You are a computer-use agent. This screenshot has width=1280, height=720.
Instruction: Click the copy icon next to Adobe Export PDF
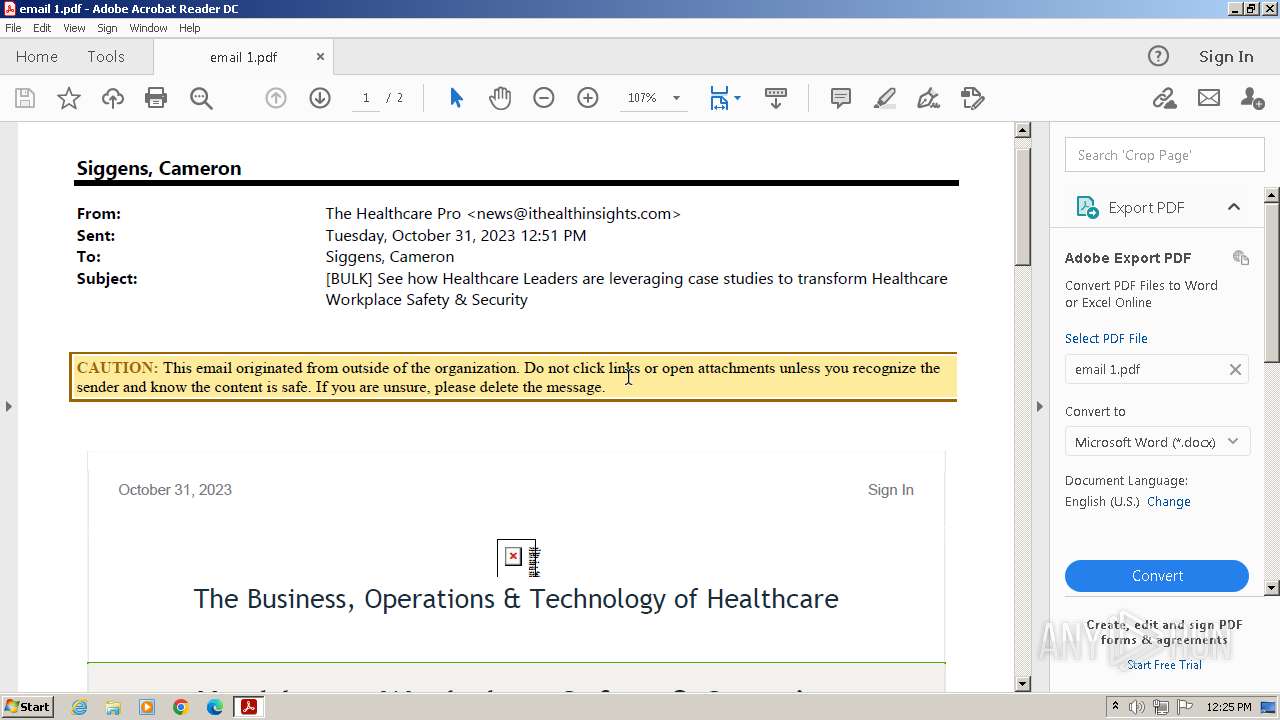[1241, 258]
